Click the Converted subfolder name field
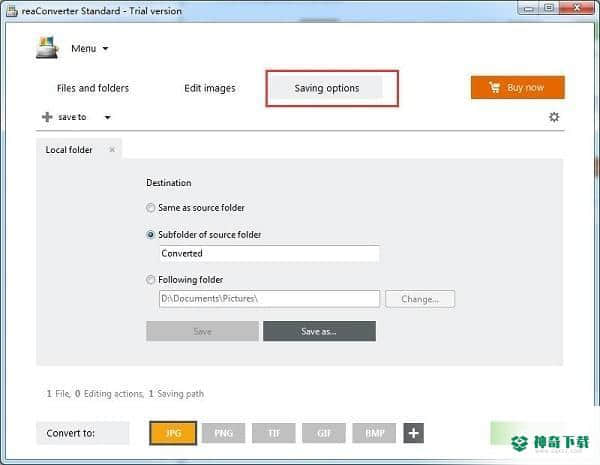 pyautogui.click(x=269, y=253)
